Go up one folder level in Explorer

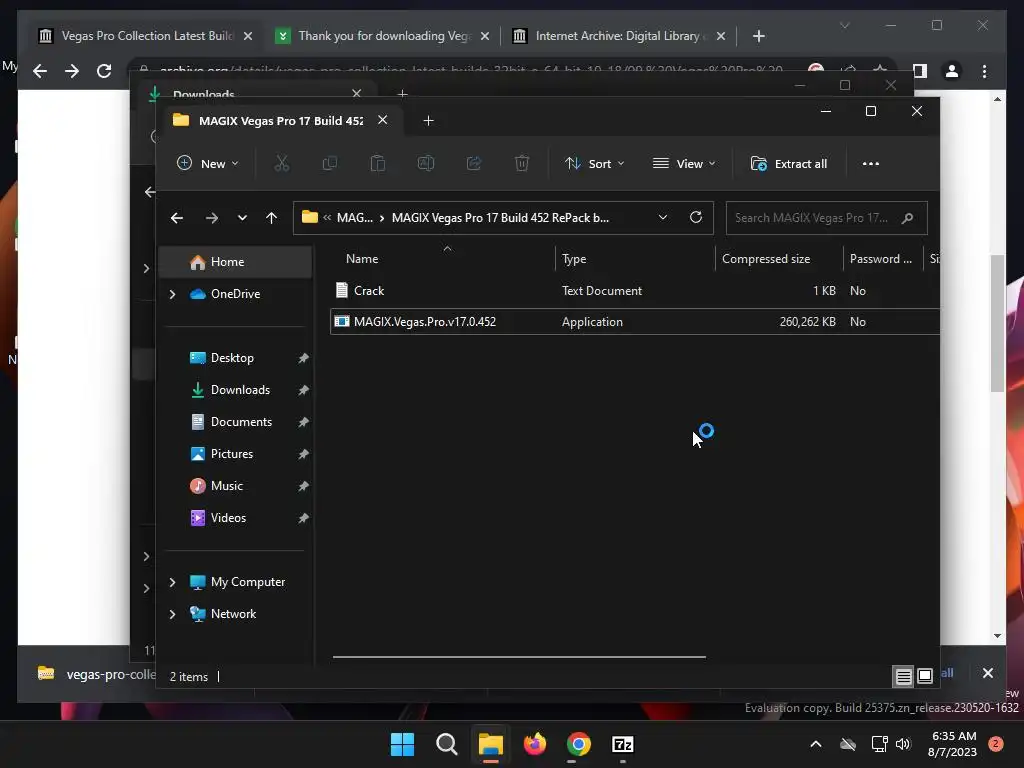click(272, 218)
